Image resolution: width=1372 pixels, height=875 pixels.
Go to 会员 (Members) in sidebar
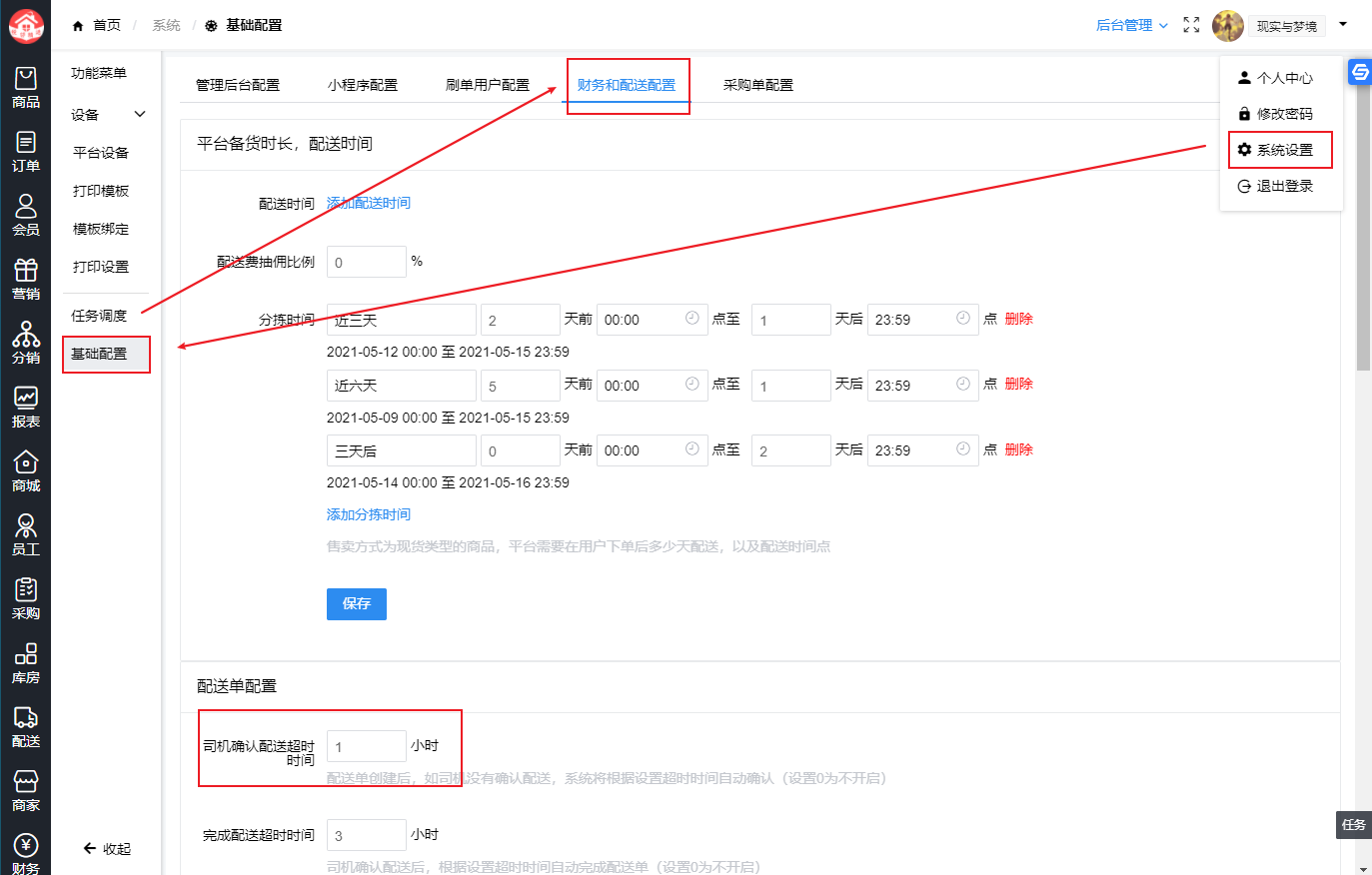26,215
